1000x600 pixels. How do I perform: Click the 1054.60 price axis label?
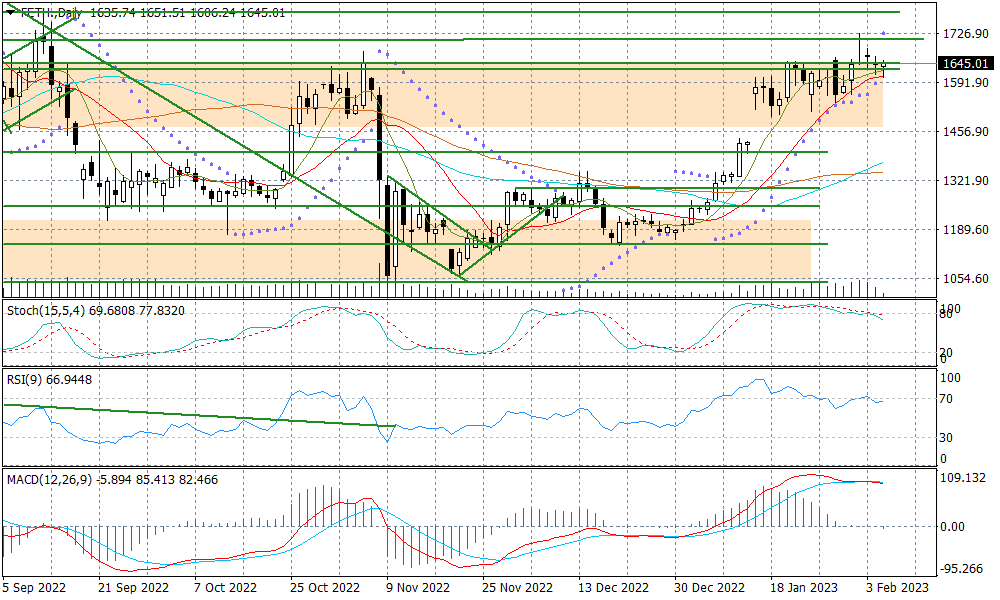coord(965,279)
